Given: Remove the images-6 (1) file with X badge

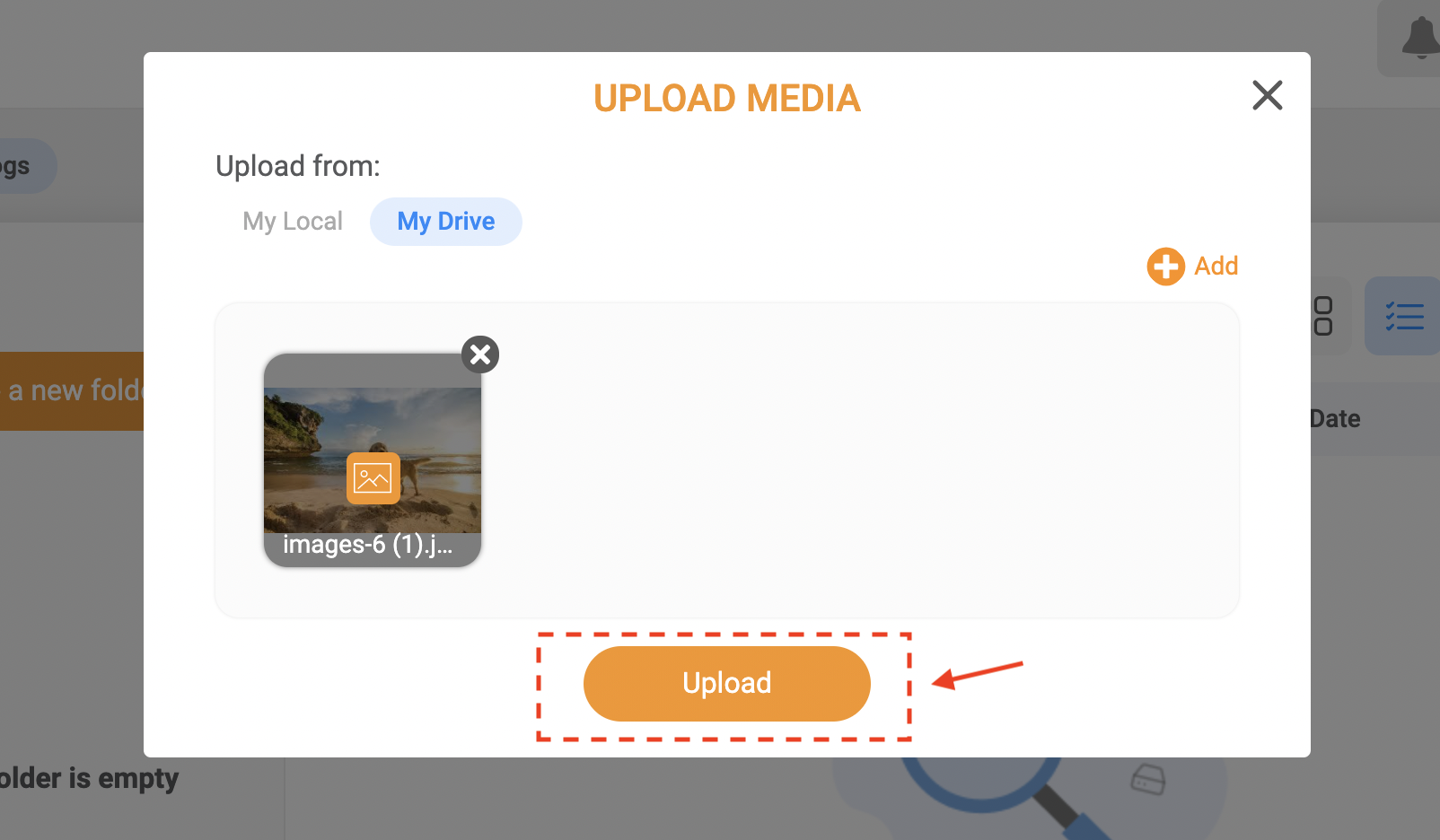Looking at the screenshot, I should tap(480, 354).
